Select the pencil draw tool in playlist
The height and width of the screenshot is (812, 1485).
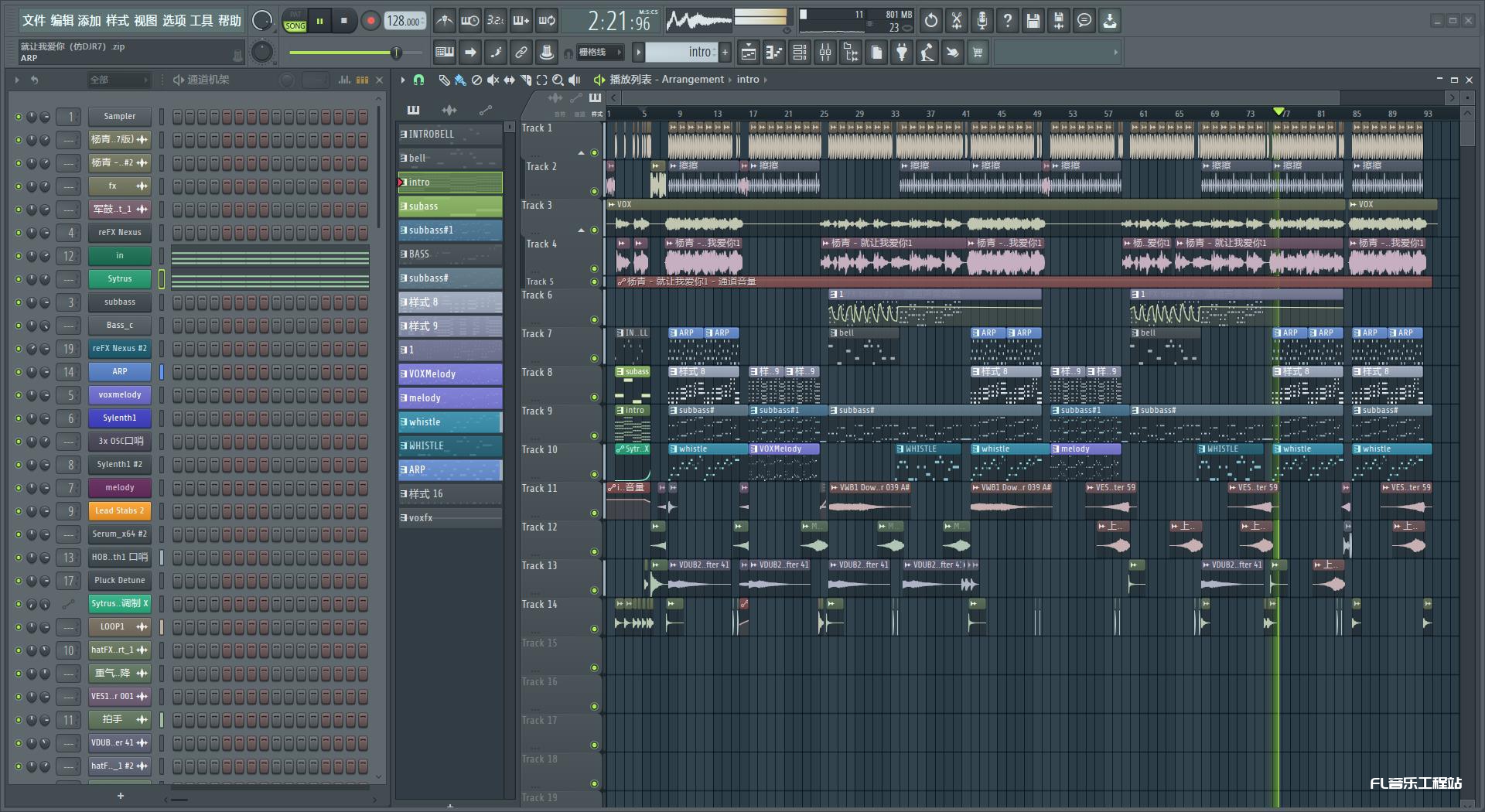point(444,80)
